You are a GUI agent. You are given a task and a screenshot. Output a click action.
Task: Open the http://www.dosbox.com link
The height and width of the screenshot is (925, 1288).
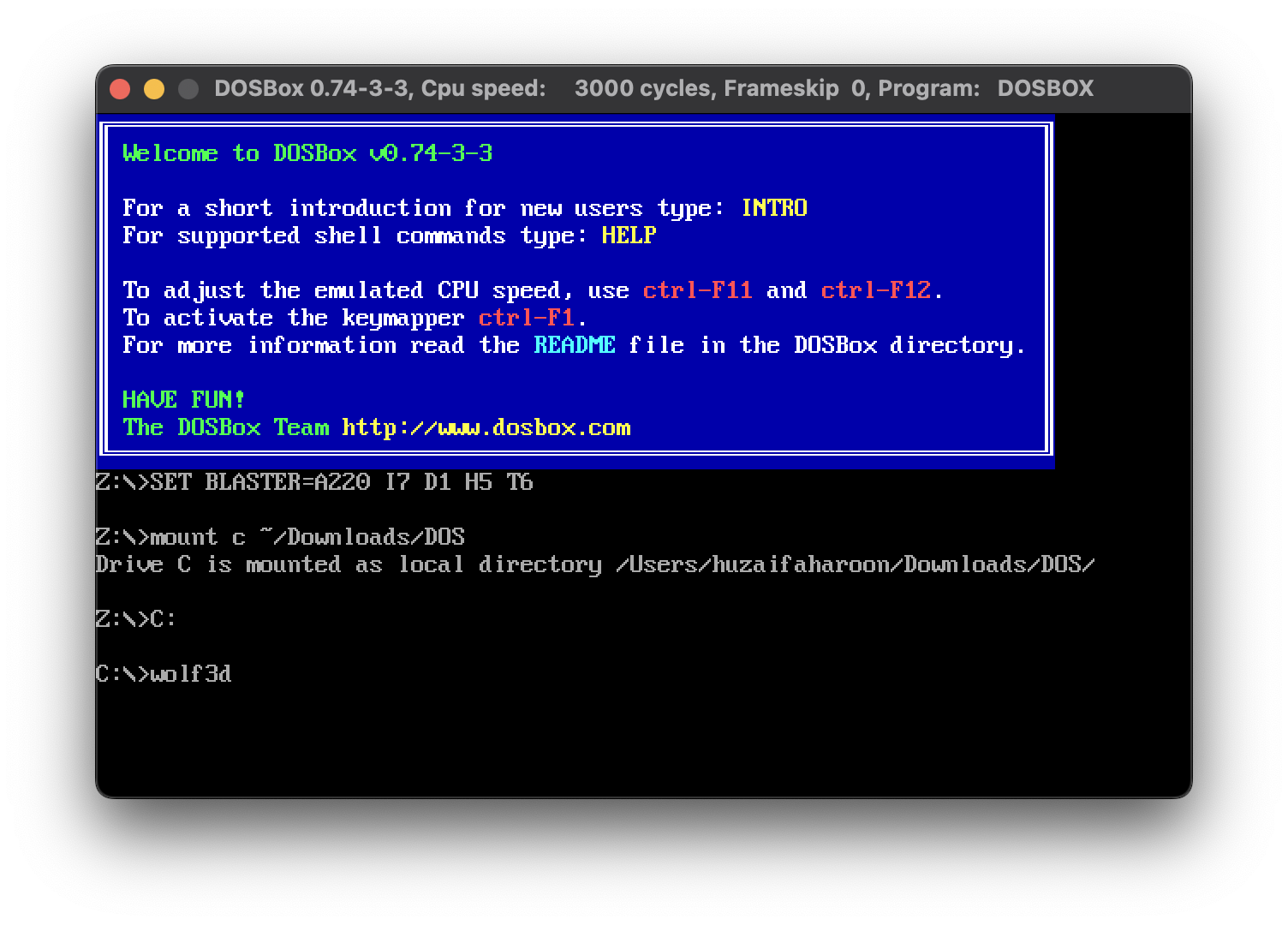[486, 427]
